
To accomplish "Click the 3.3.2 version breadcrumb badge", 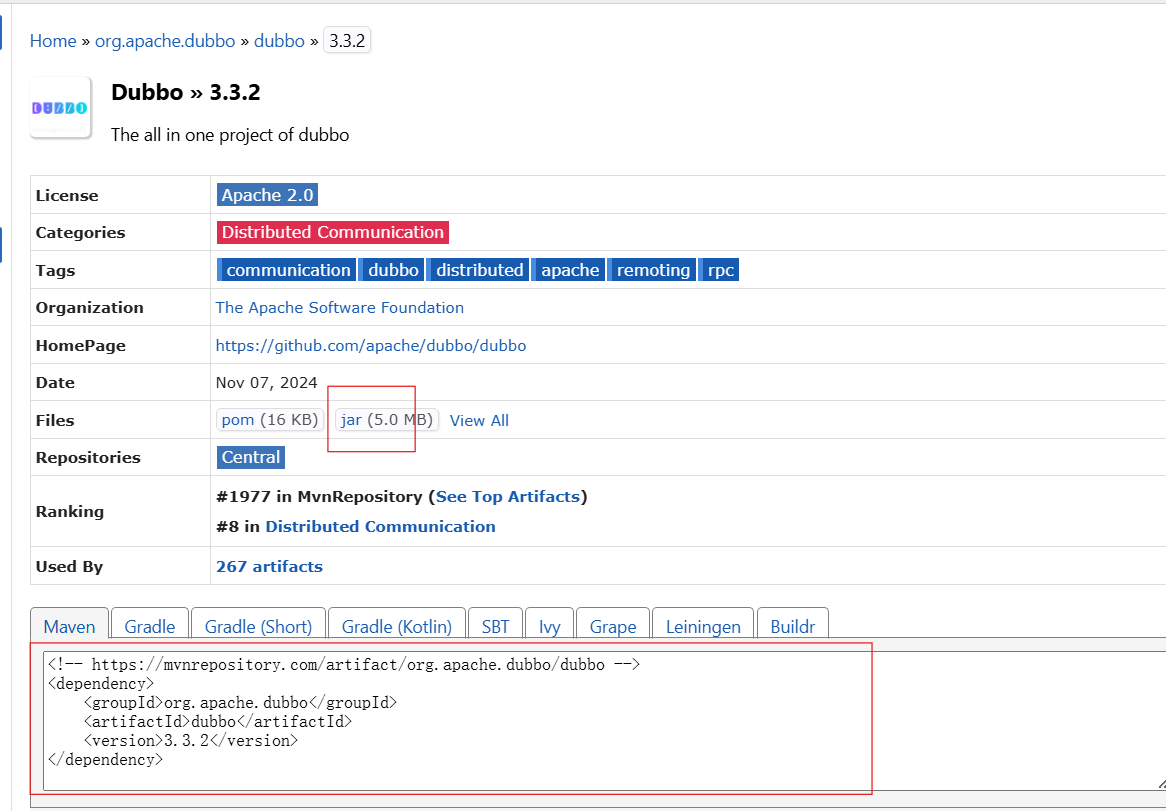I will pos(347,41).
